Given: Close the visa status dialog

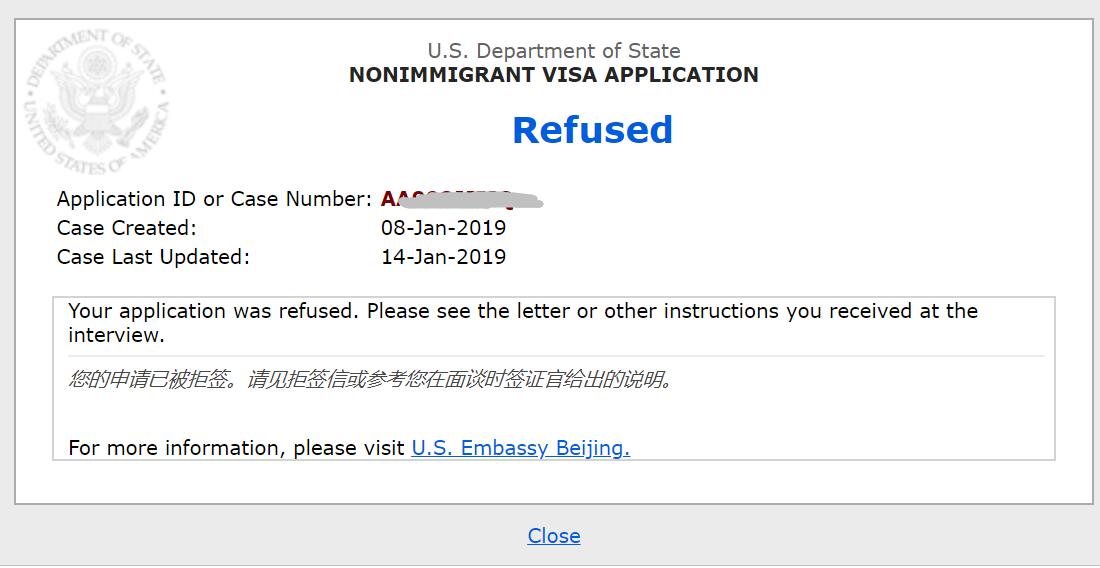Looking at the screenshot, I should point(554,536).
